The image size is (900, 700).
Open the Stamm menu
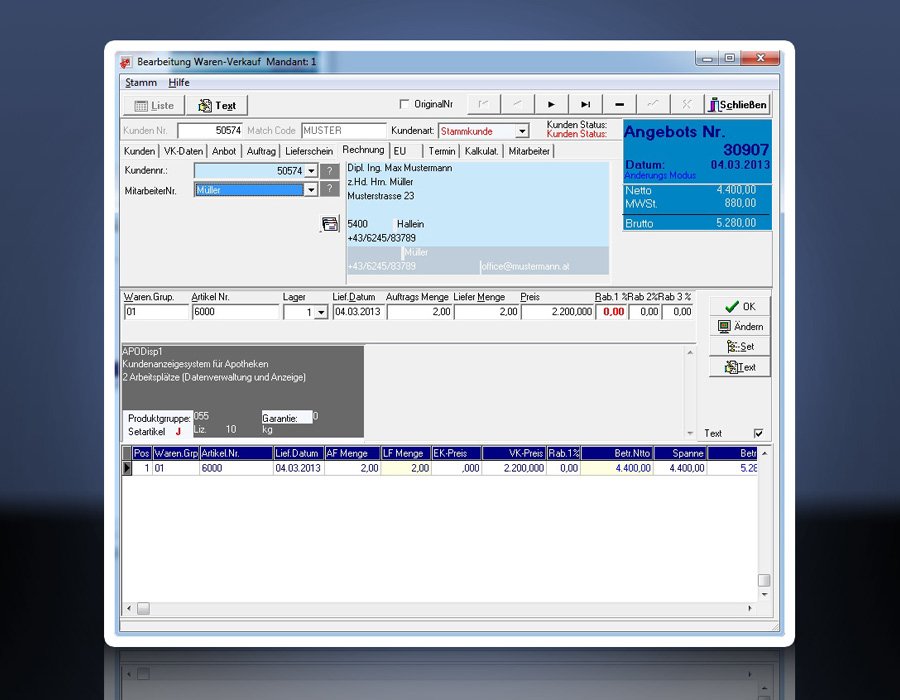pyautogui.click(x=141, y=83)
